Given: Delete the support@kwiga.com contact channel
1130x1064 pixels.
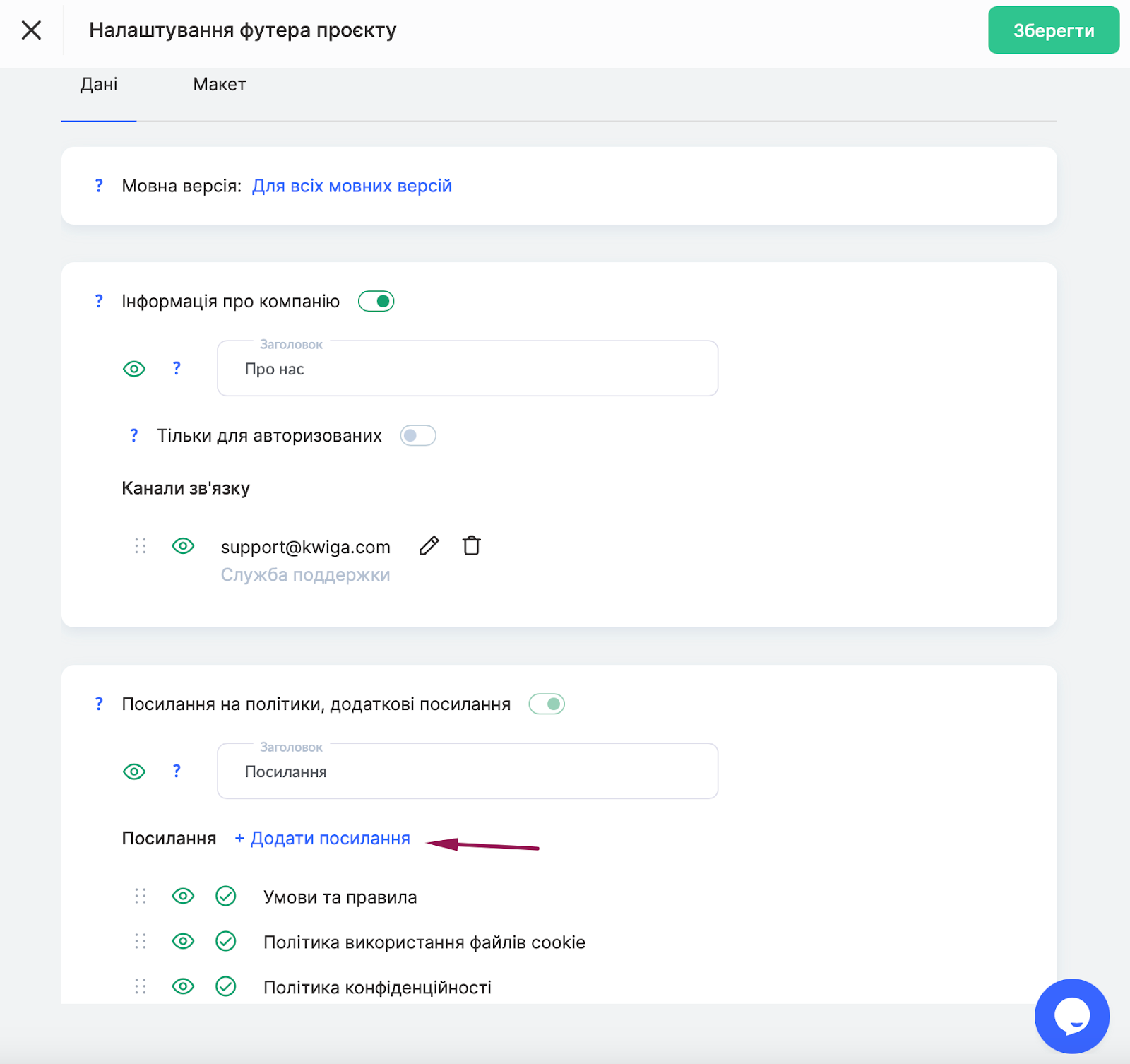Looking at the screenshot, I should pyautogui.click(x=471, y=546).
